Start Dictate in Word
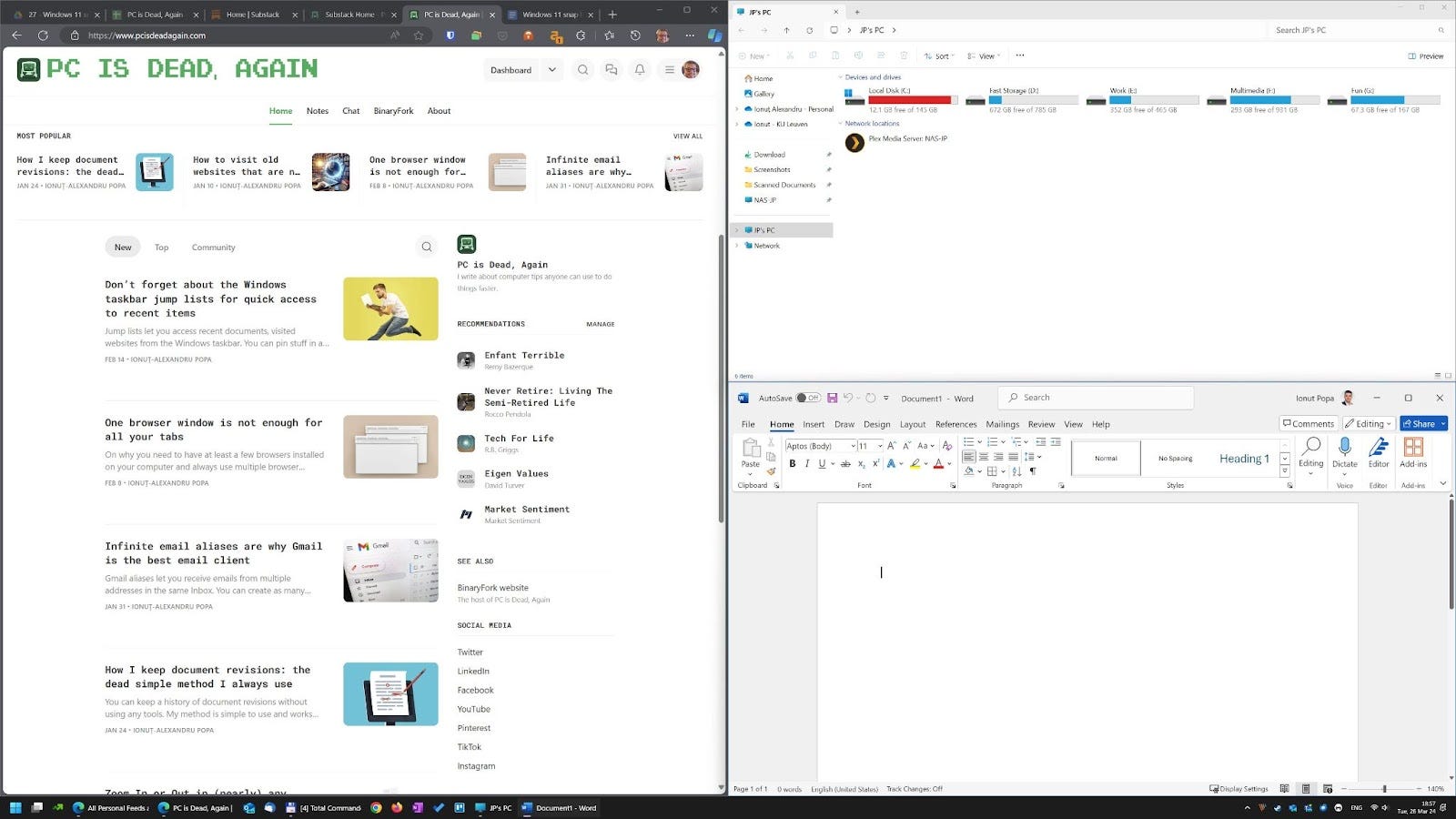This screenshot has height=819, width=1456. pyautogui.click(x=1345, y=452)
